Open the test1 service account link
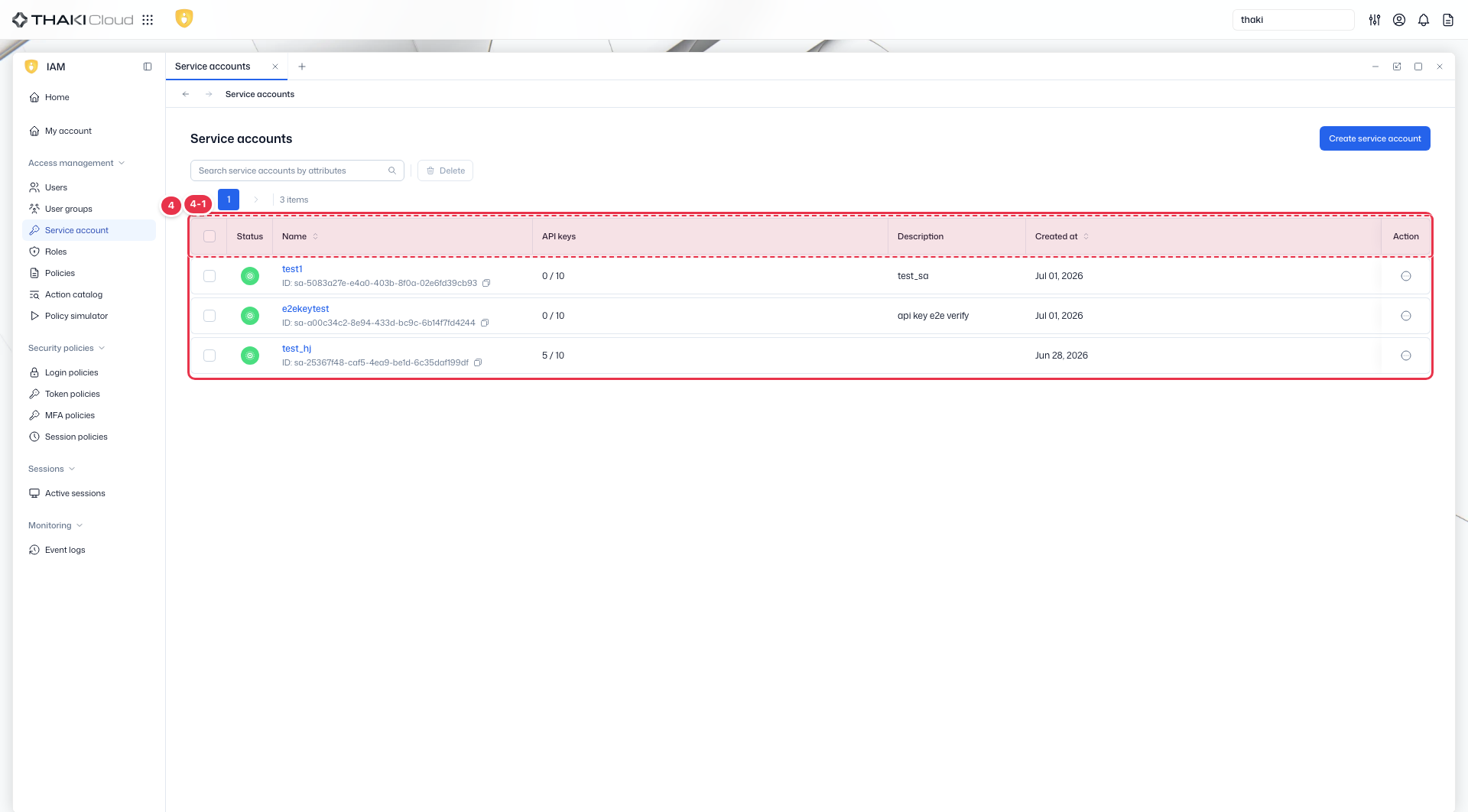The image size is (1468, 812). [x=292, y=269]
